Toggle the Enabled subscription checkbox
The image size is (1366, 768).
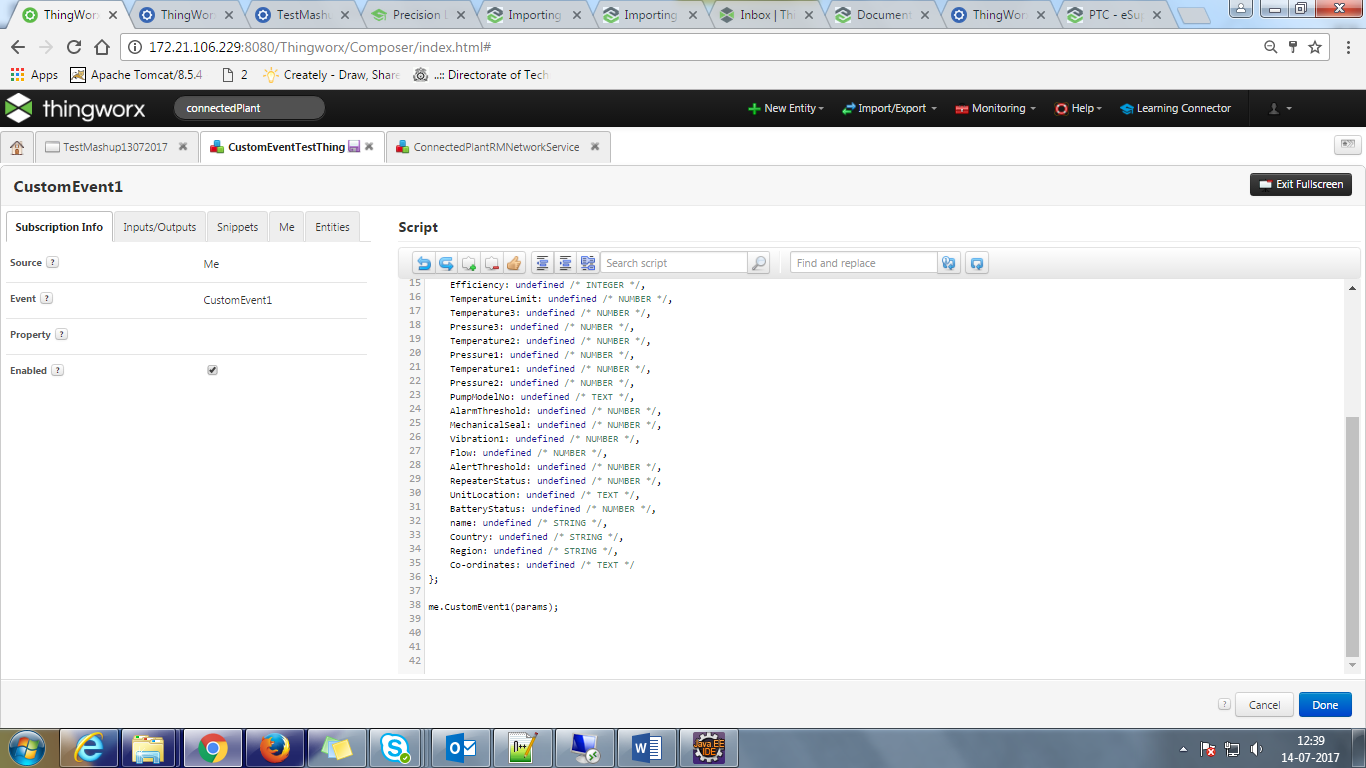pos(212,370)
